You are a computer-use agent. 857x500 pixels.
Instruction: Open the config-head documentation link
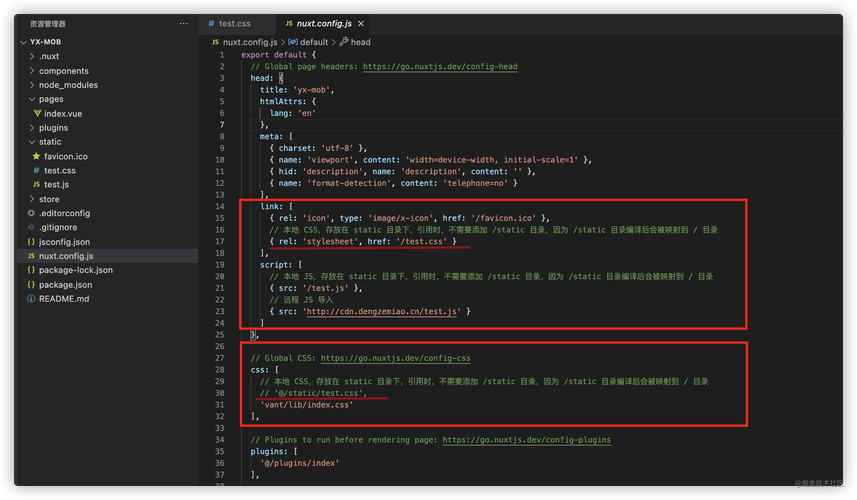click(440, 66)
